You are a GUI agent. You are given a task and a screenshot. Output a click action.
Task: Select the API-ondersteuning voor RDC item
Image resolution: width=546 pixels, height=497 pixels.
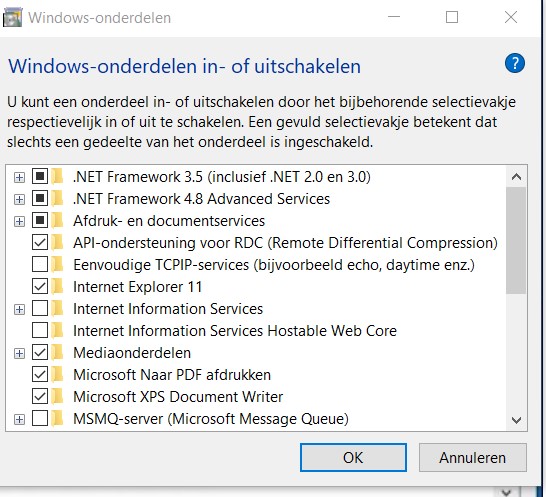[x=286, y=243]
